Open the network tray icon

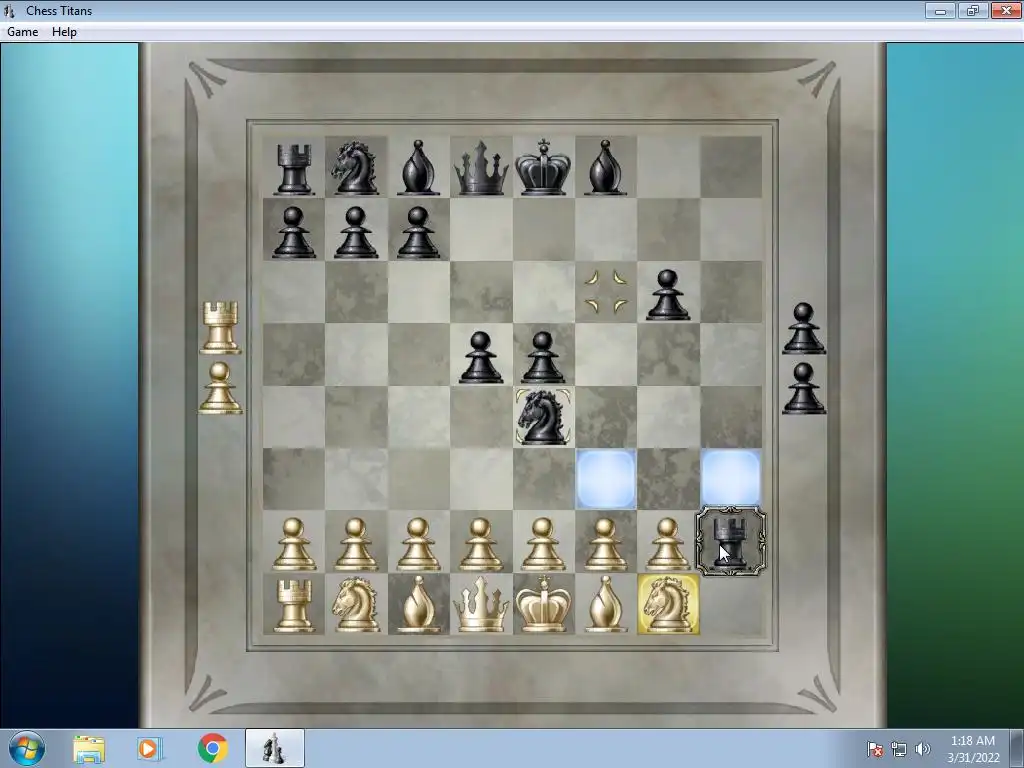coord(899,749)
